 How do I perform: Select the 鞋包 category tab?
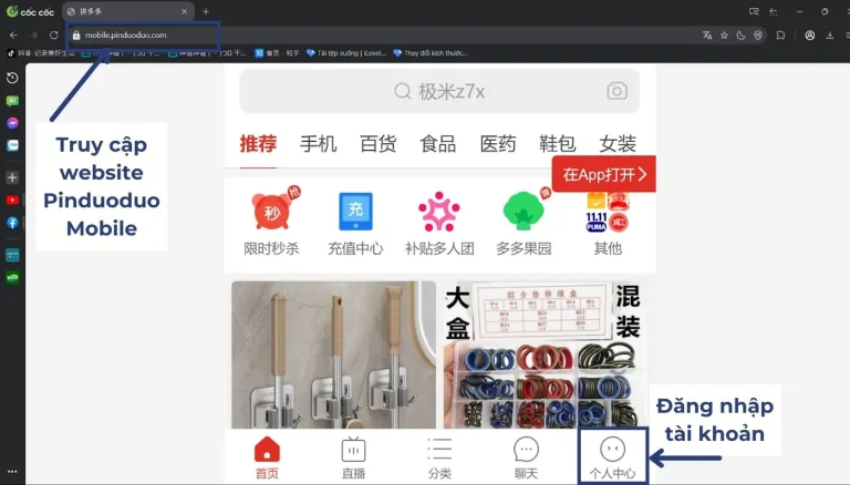pos(557,144)
